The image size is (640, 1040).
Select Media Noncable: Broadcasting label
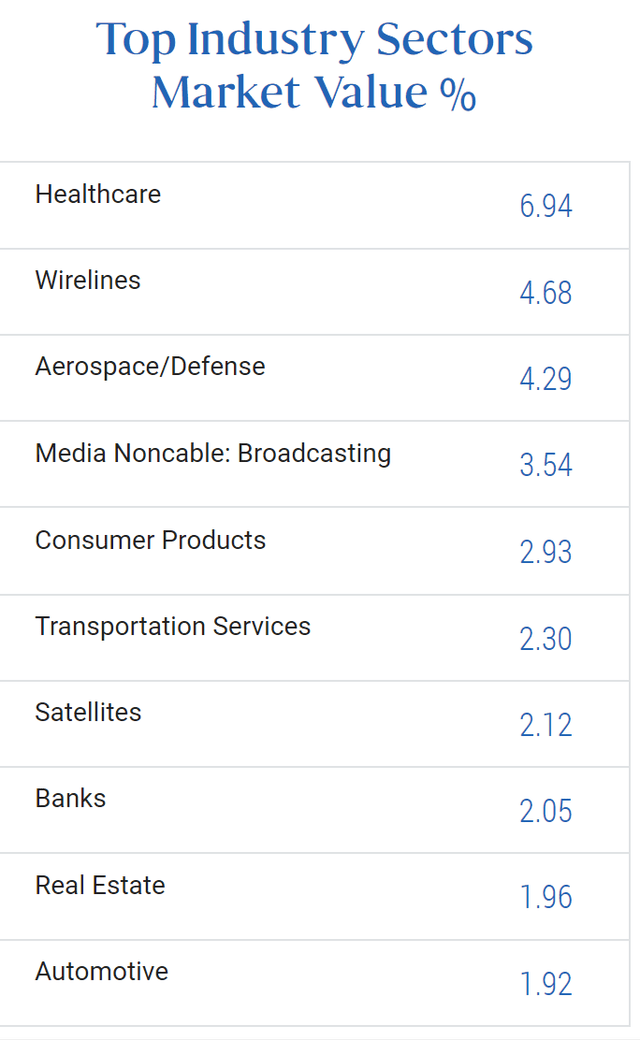(213, 454)
